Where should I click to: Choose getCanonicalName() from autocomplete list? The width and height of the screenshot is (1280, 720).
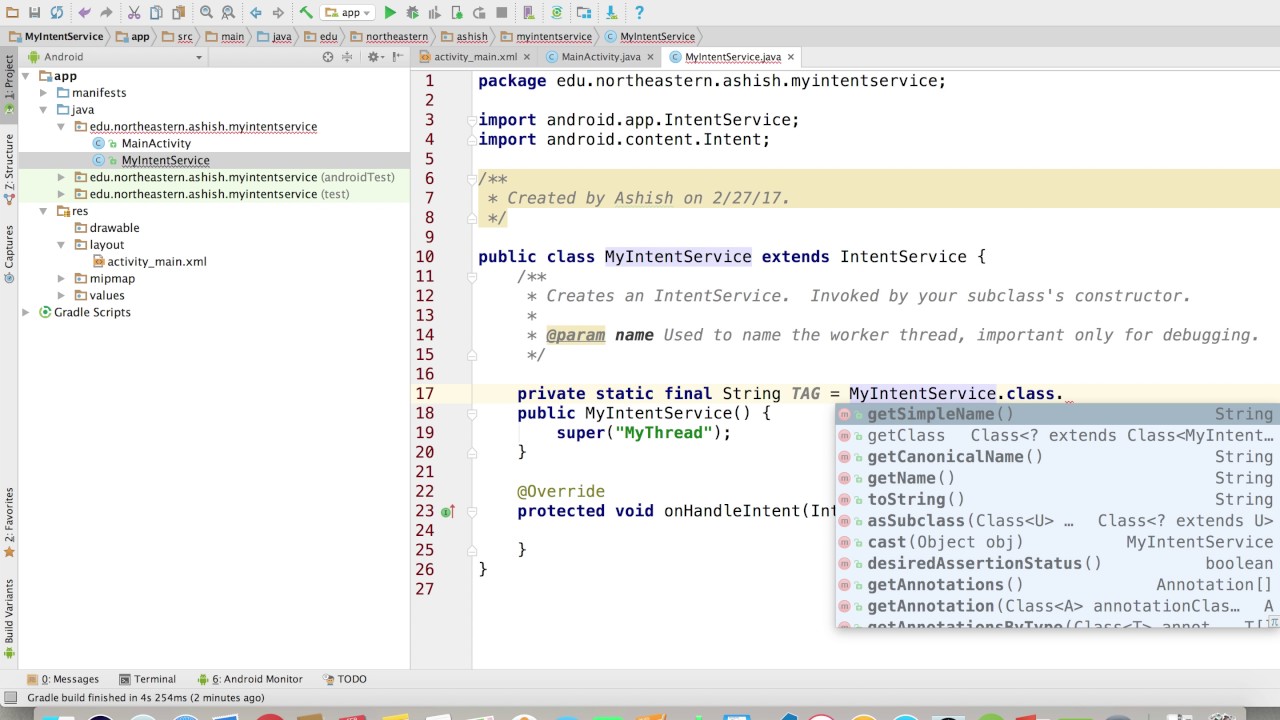point(1056,457)
